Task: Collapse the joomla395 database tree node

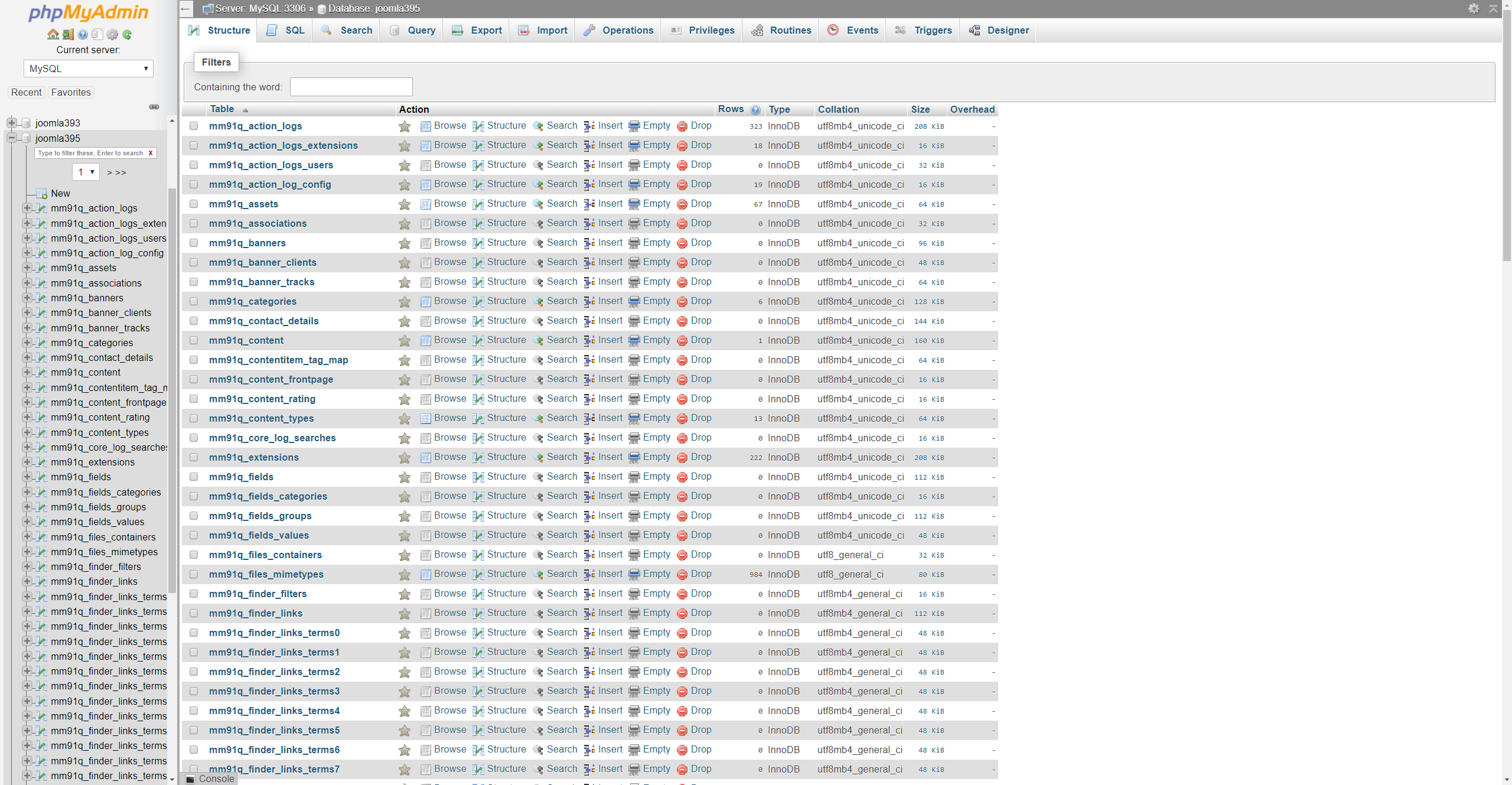Action: tap(11, 138)
